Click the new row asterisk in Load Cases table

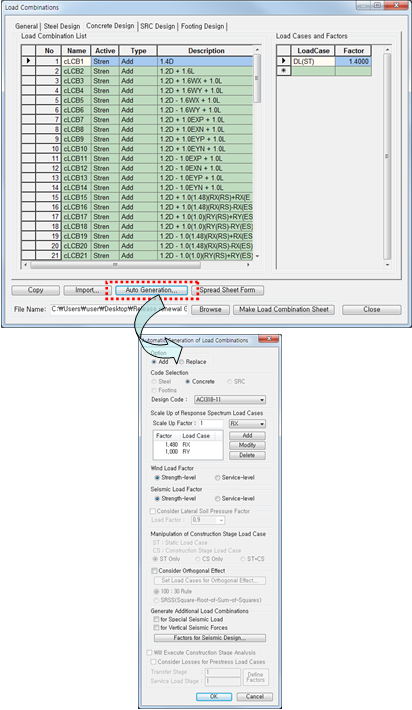click(284, 71)
